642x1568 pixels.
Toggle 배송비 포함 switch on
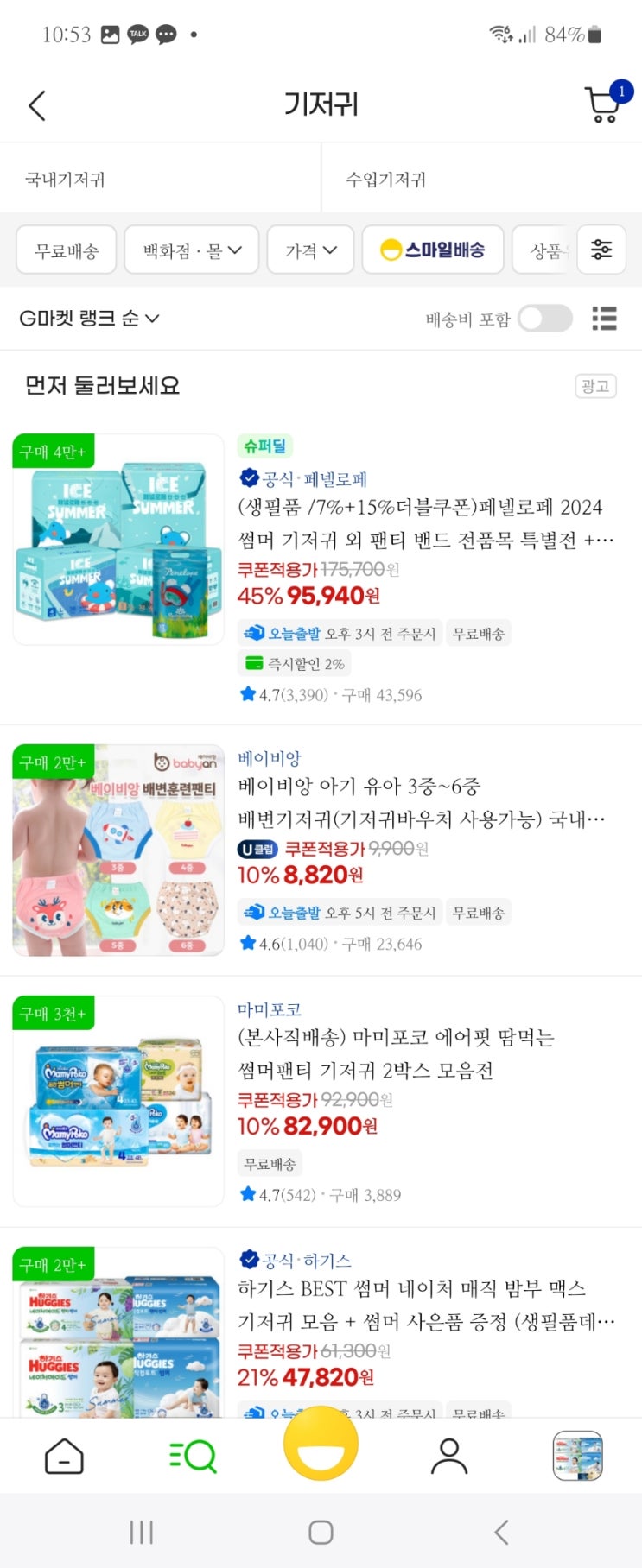click(x=545, y=319)
